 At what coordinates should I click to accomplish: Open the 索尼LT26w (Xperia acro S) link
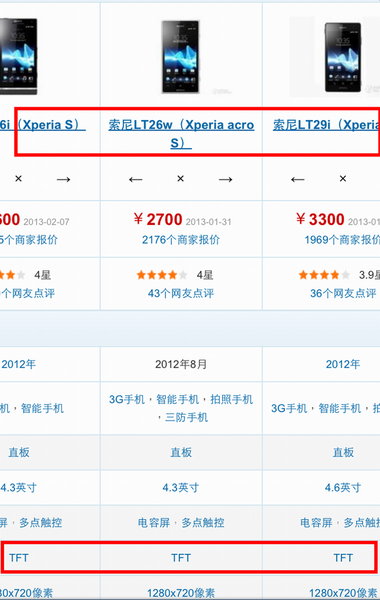(x=181, y=134)
